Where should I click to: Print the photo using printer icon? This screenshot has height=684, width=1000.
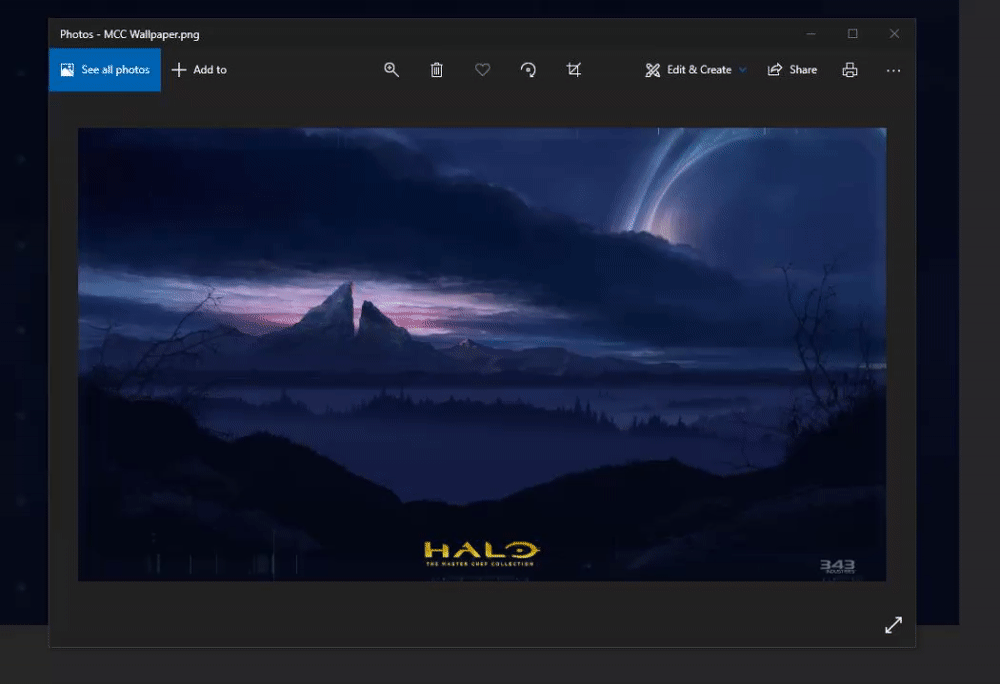[x=849, y=69]
